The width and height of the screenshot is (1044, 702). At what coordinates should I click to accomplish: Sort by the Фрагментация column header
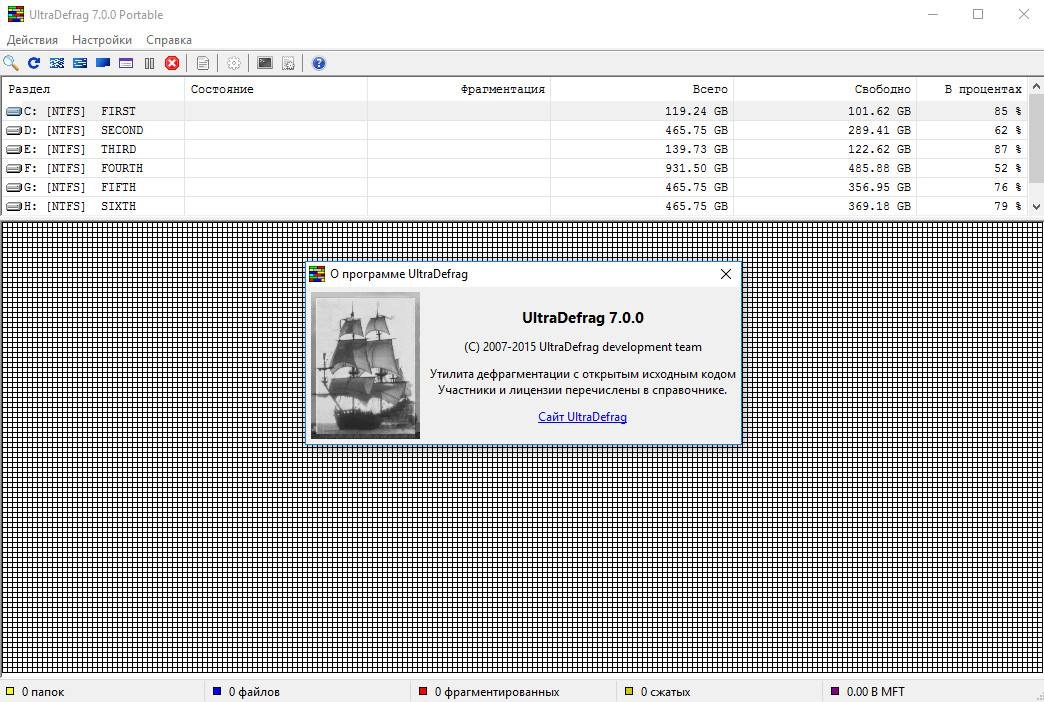pyautogui.click(x=459, y=89)
